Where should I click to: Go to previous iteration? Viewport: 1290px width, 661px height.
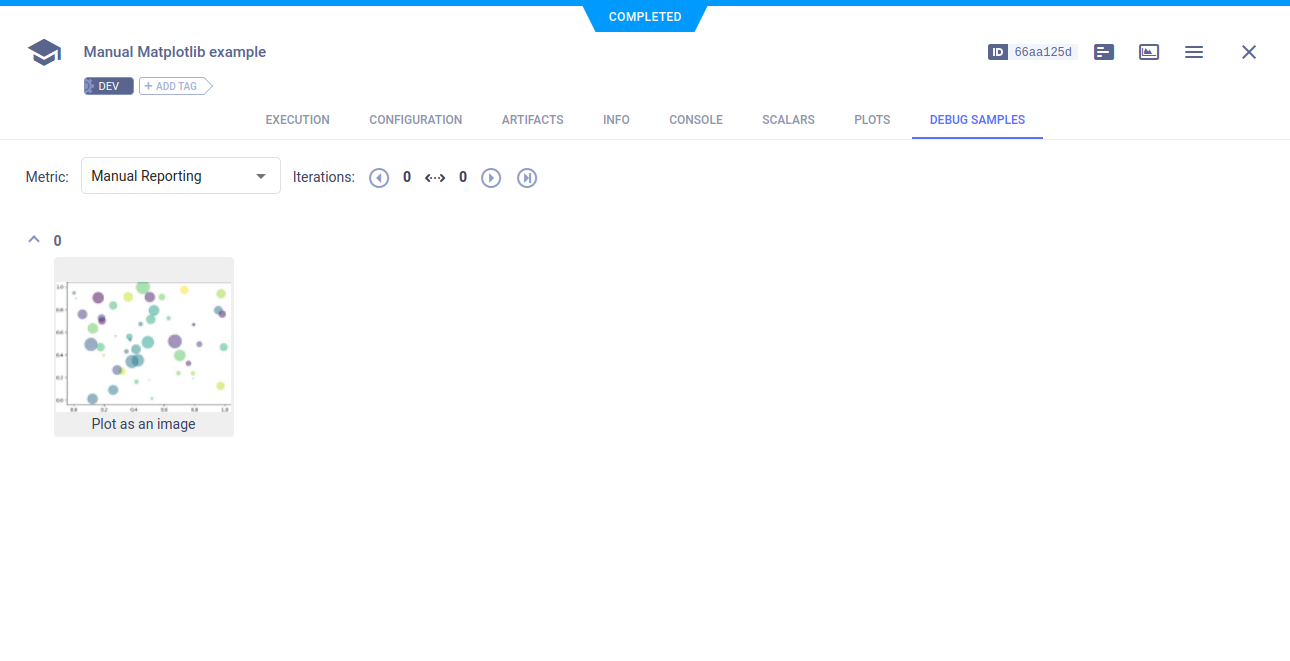[379, 178]
